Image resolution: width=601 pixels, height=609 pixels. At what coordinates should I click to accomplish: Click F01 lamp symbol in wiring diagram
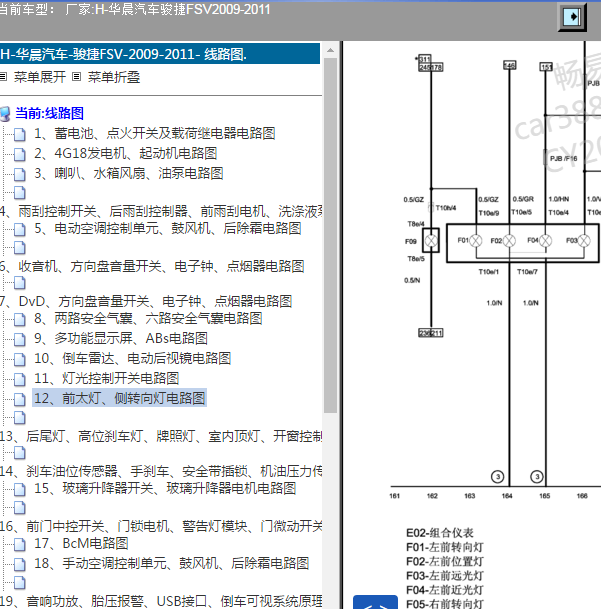[x=476, y=241]
